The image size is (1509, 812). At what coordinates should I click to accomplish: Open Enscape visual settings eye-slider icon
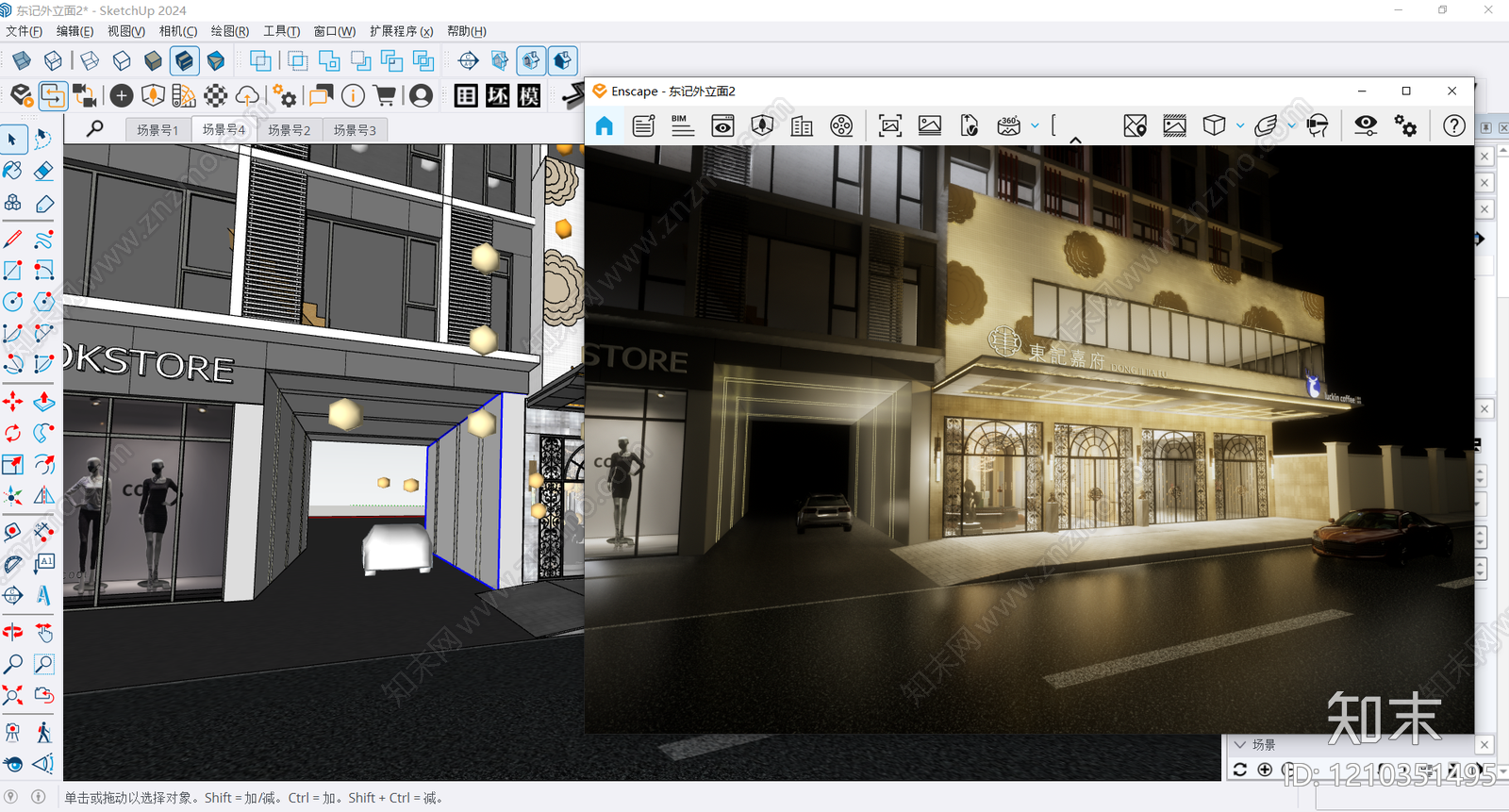1366,125
